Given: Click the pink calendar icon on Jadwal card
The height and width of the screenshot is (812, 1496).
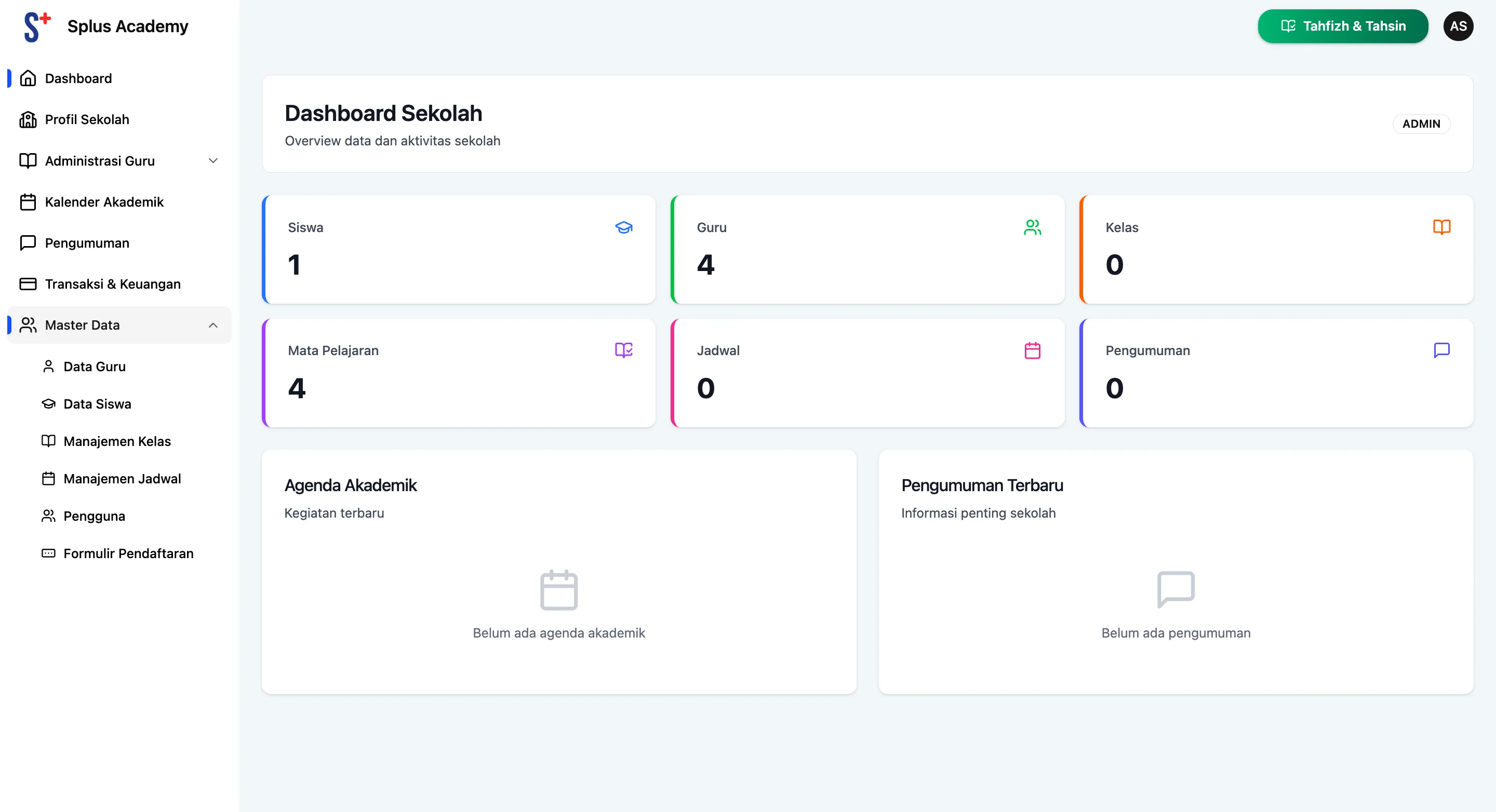Looking at the screenshot, I should tap(1032, 350).
